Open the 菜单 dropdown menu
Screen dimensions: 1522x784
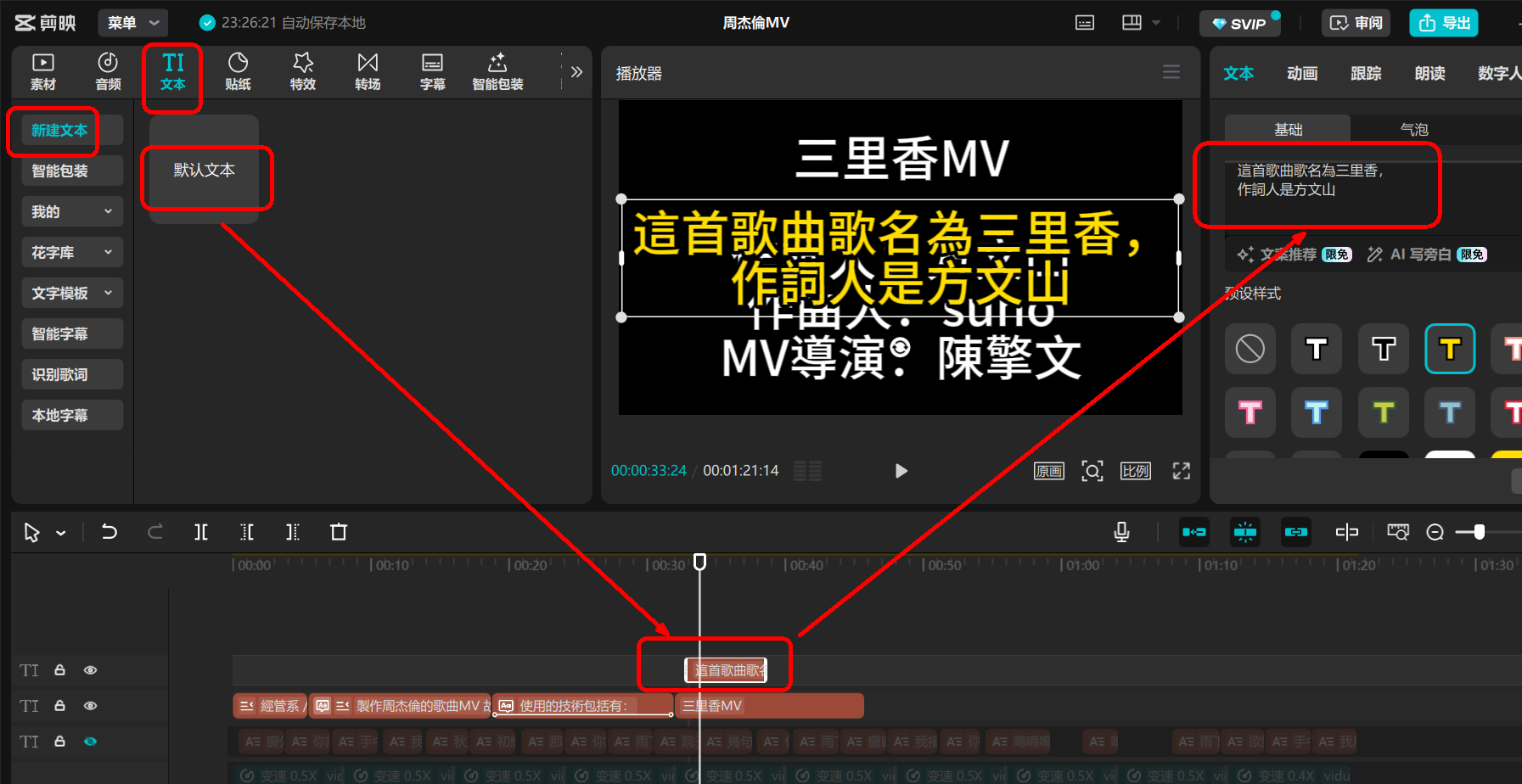coord(133,23)
